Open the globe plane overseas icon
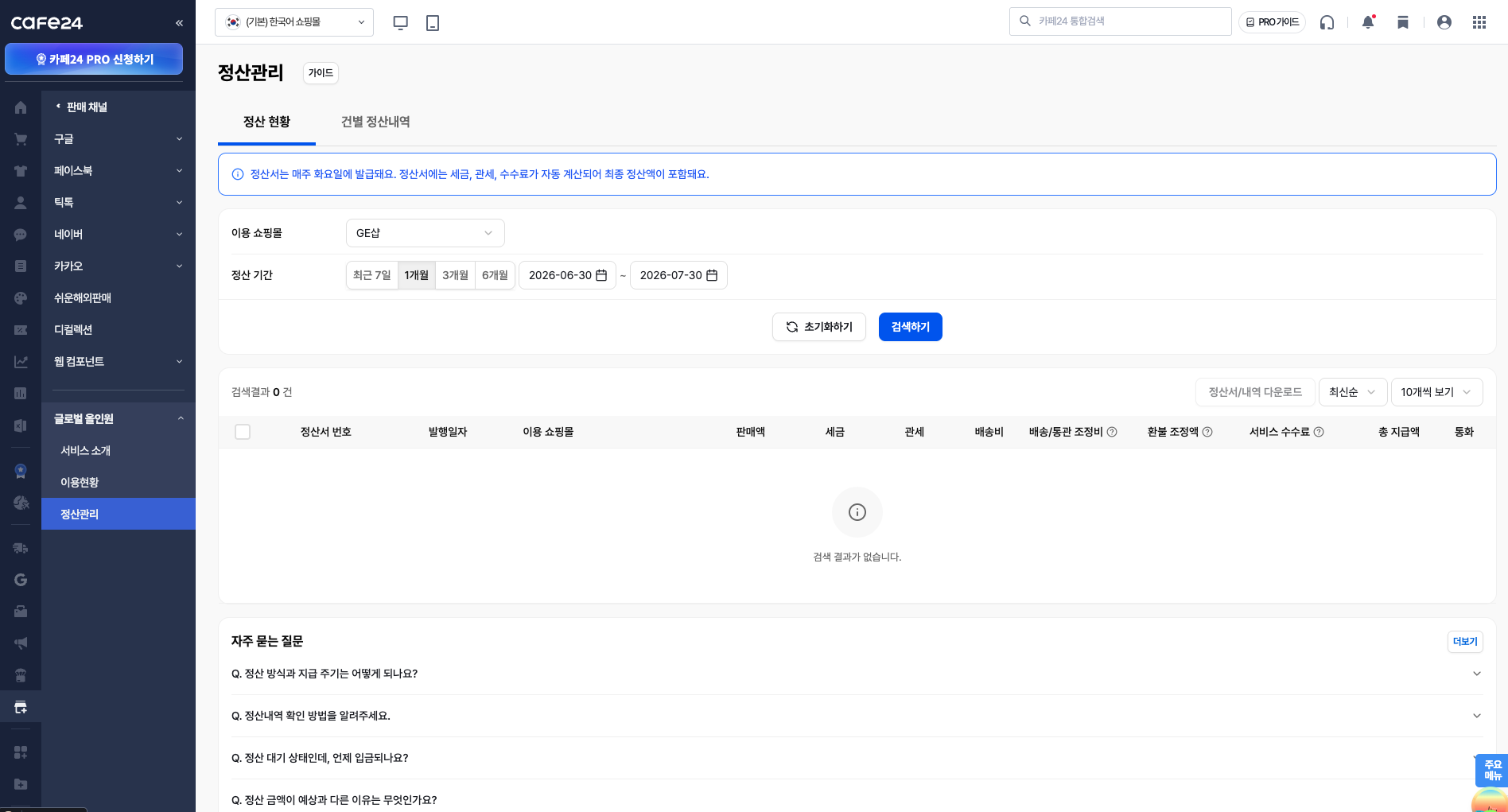The width and height of the screenshot is (1508, 812). (x=21, y=503)
